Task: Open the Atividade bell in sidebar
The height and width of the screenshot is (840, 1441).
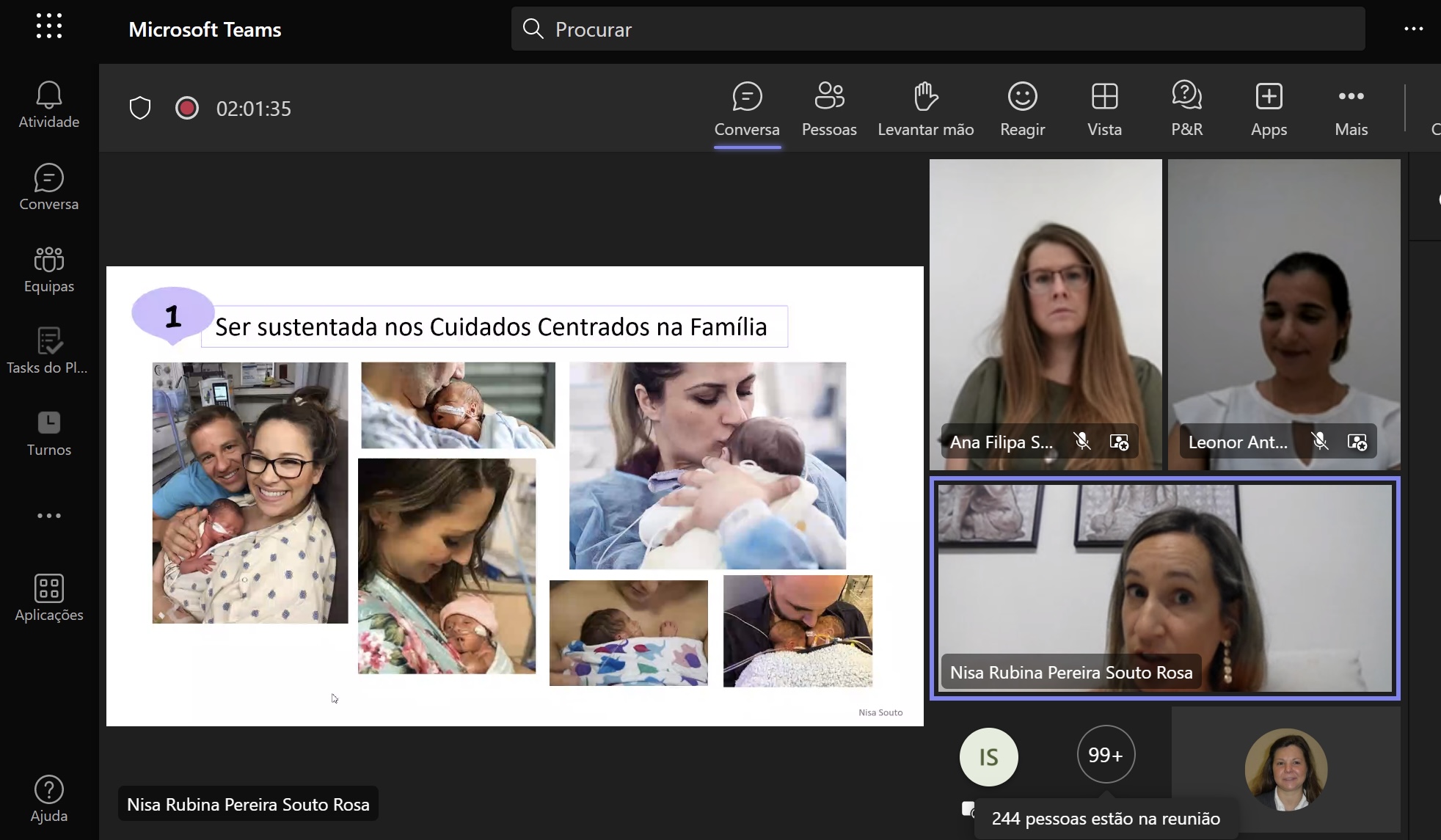Action: 48,105
